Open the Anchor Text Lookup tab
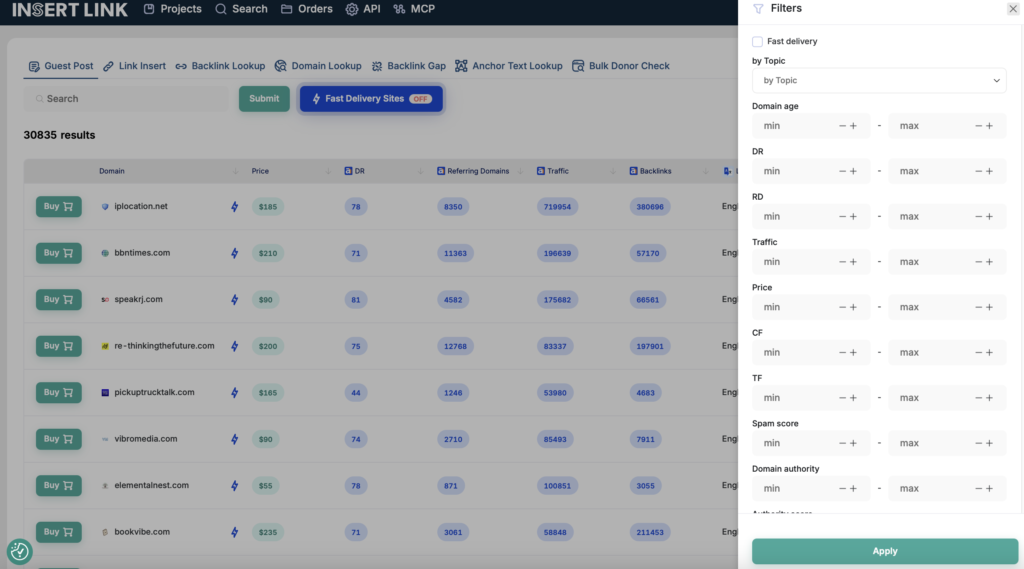This screenshot has height=569, width=1024. click(509, 66)
